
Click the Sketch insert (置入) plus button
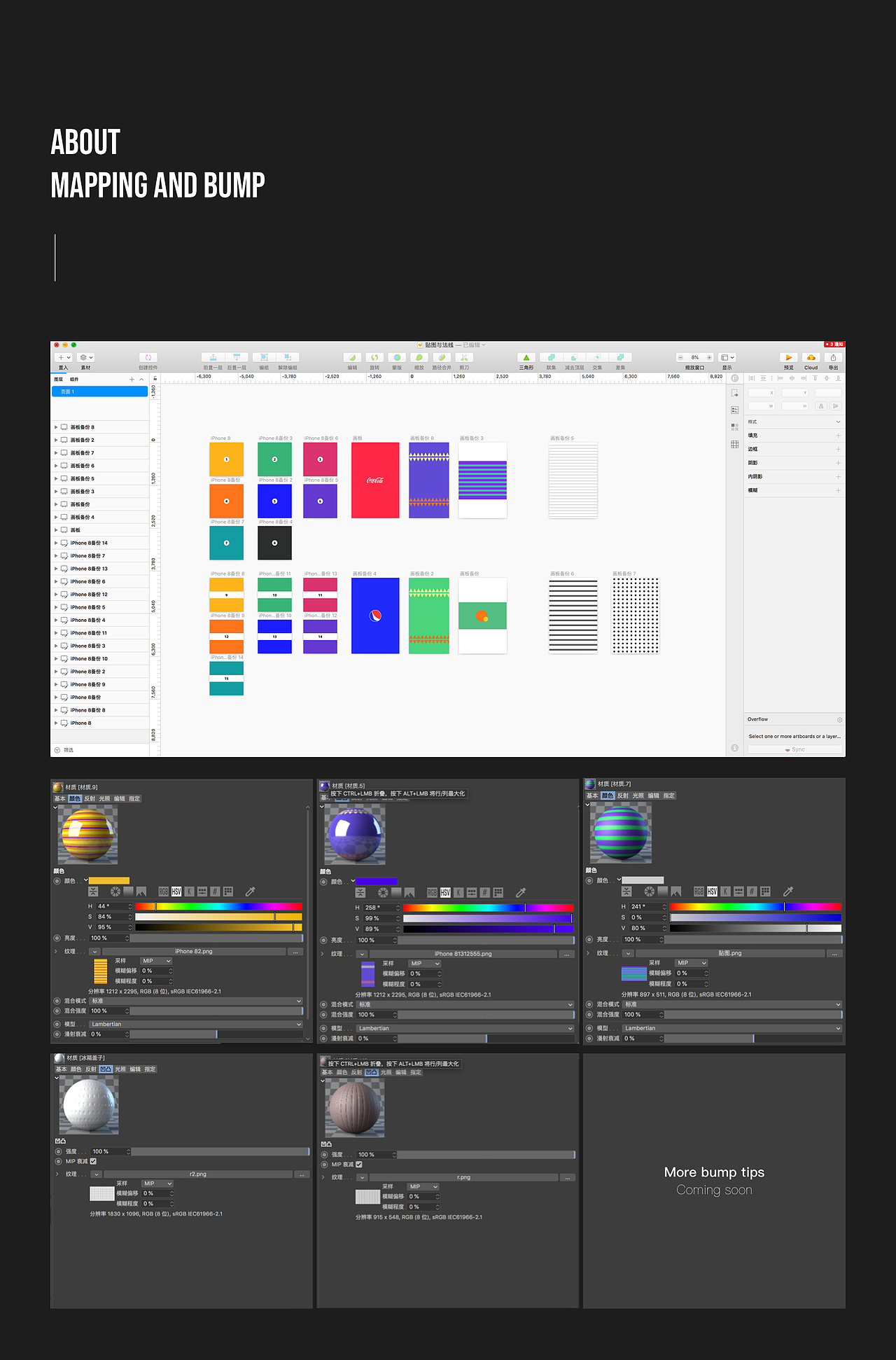click(x=64, y=357)
